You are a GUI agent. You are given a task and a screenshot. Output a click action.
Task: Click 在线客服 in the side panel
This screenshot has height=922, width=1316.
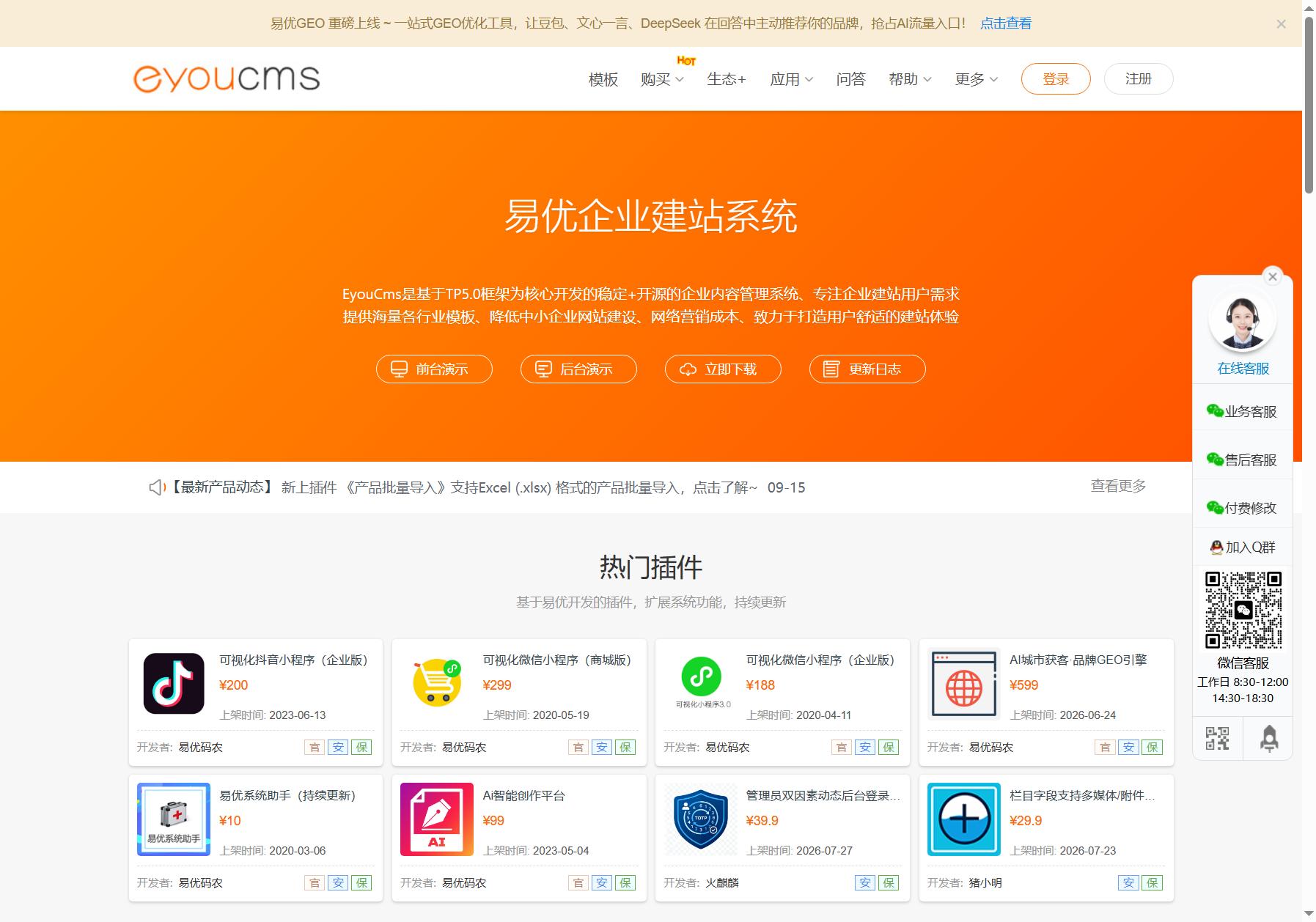1243,369
